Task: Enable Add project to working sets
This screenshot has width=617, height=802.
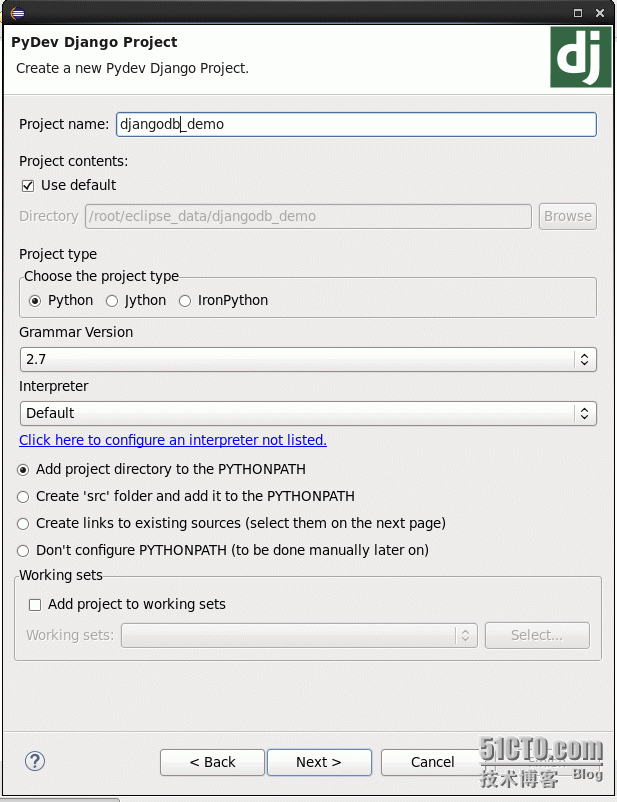Action: click(x=35, y=605)
